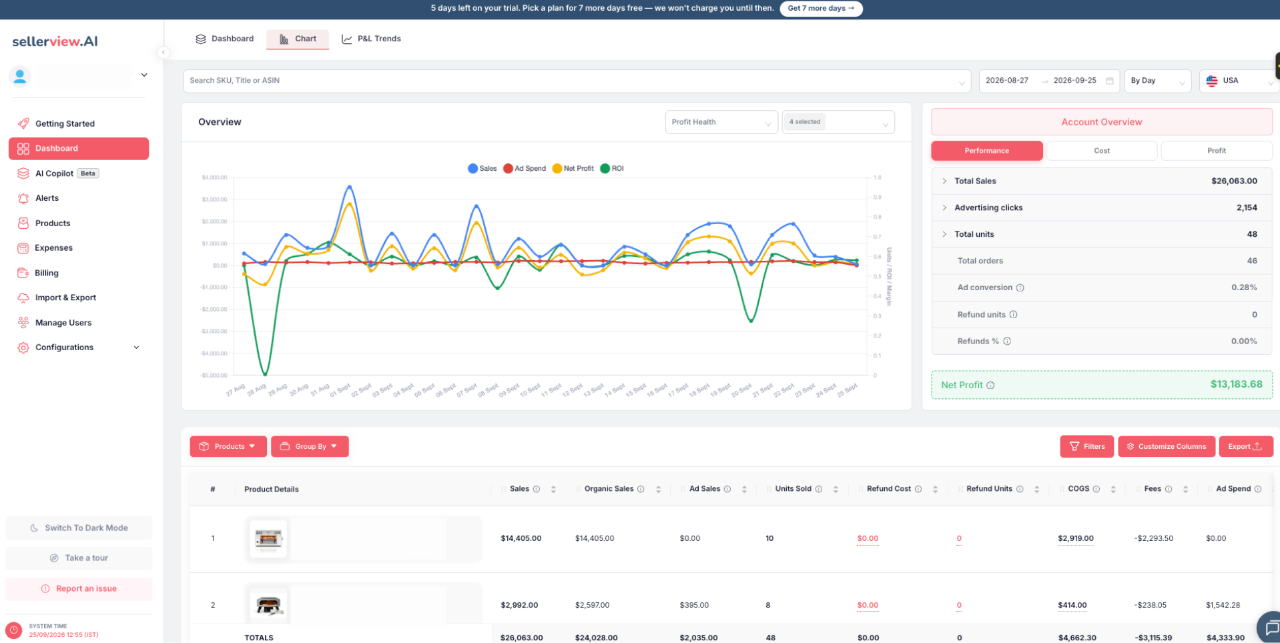The image size is (1280, 643).
Task: Click the red Ad Spend legend swatch
Action: [508, 169]
